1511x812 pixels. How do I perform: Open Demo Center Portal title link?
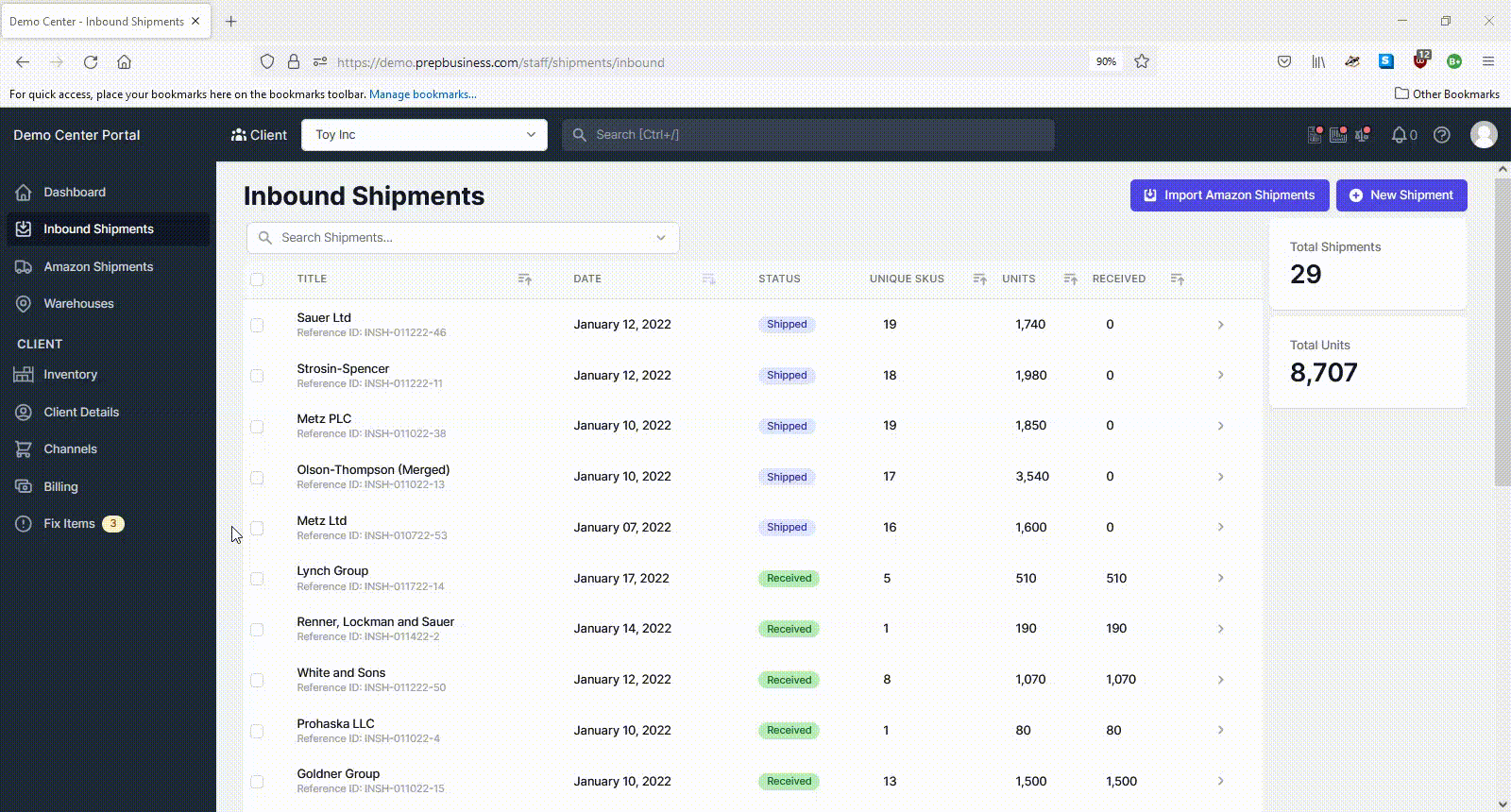(x=76, y=135)
